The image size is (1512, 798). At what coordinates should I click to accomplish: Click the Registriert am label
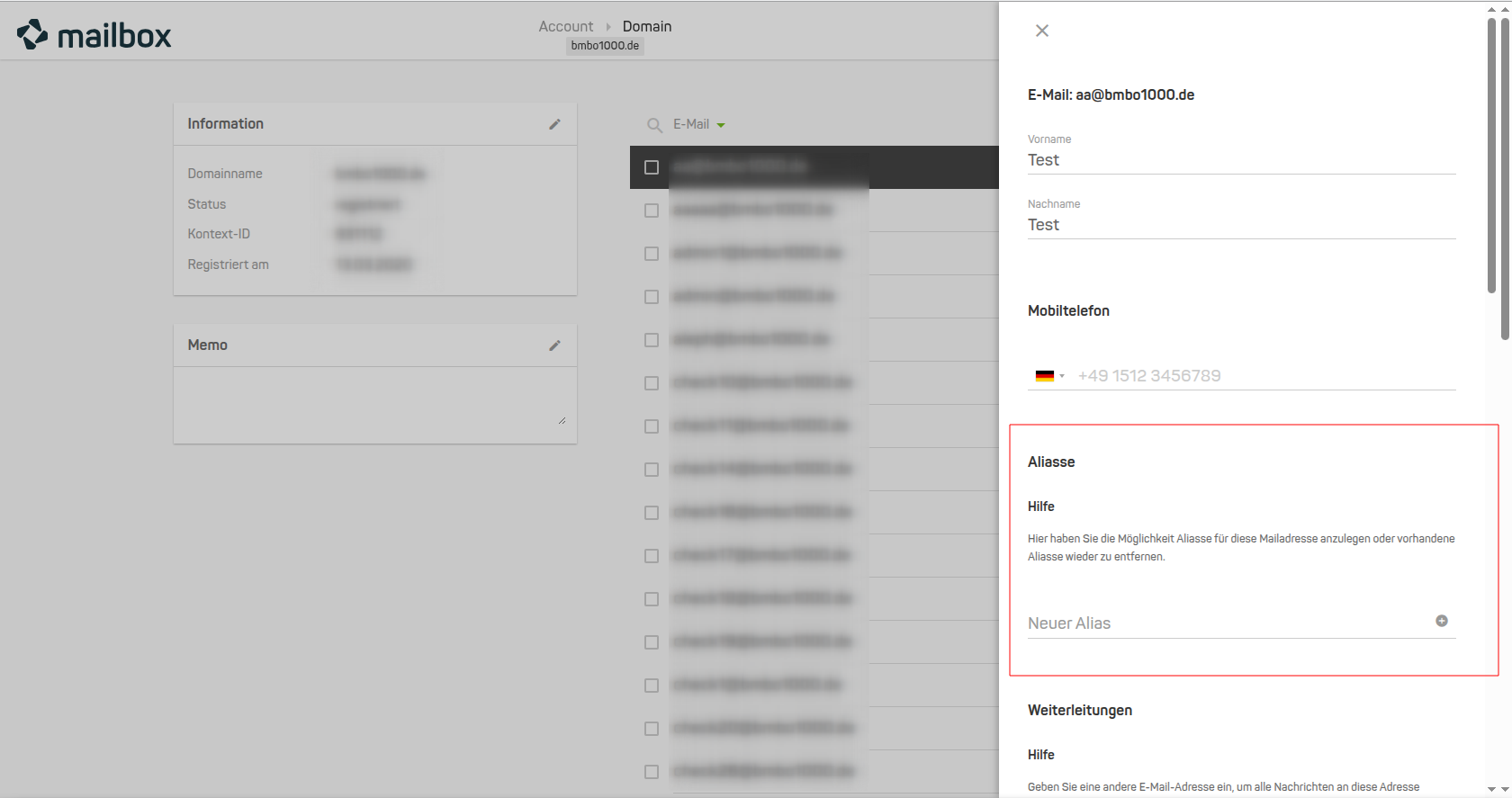point(228,265)
